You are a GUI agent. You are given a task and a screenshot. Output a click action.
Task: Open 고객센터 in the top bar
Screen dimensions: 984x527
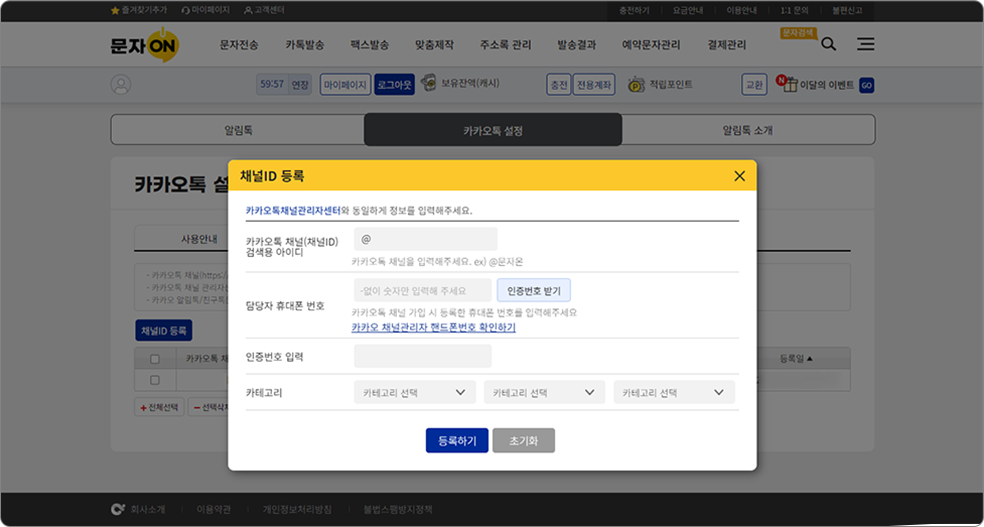tap(264, 11)
